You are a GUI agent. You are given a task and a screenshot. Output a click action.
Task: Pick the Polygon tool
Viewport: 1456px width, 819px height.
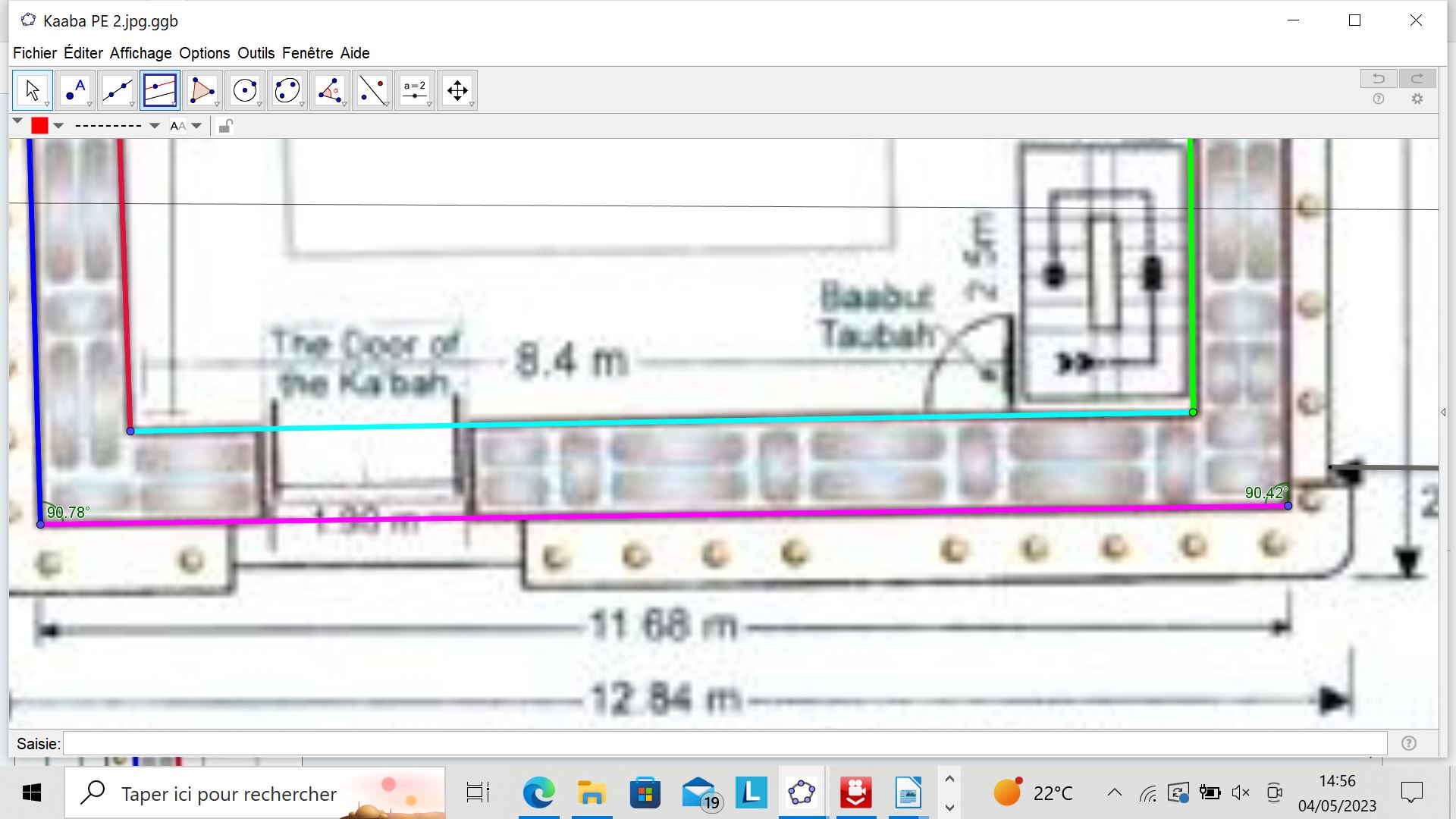point(202,90)
